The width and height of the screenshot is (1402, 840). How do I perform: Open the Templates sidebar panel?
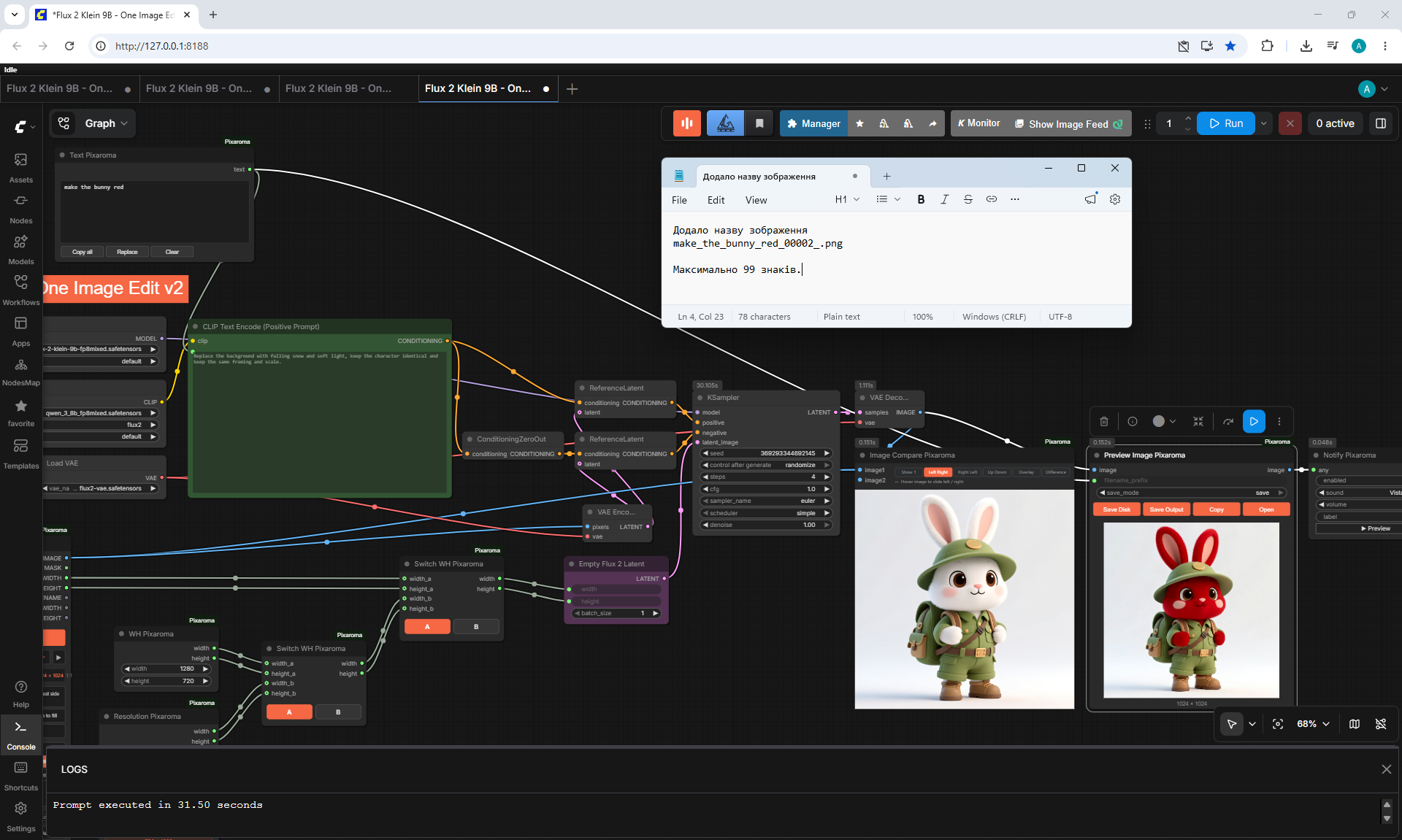[21, 454]
